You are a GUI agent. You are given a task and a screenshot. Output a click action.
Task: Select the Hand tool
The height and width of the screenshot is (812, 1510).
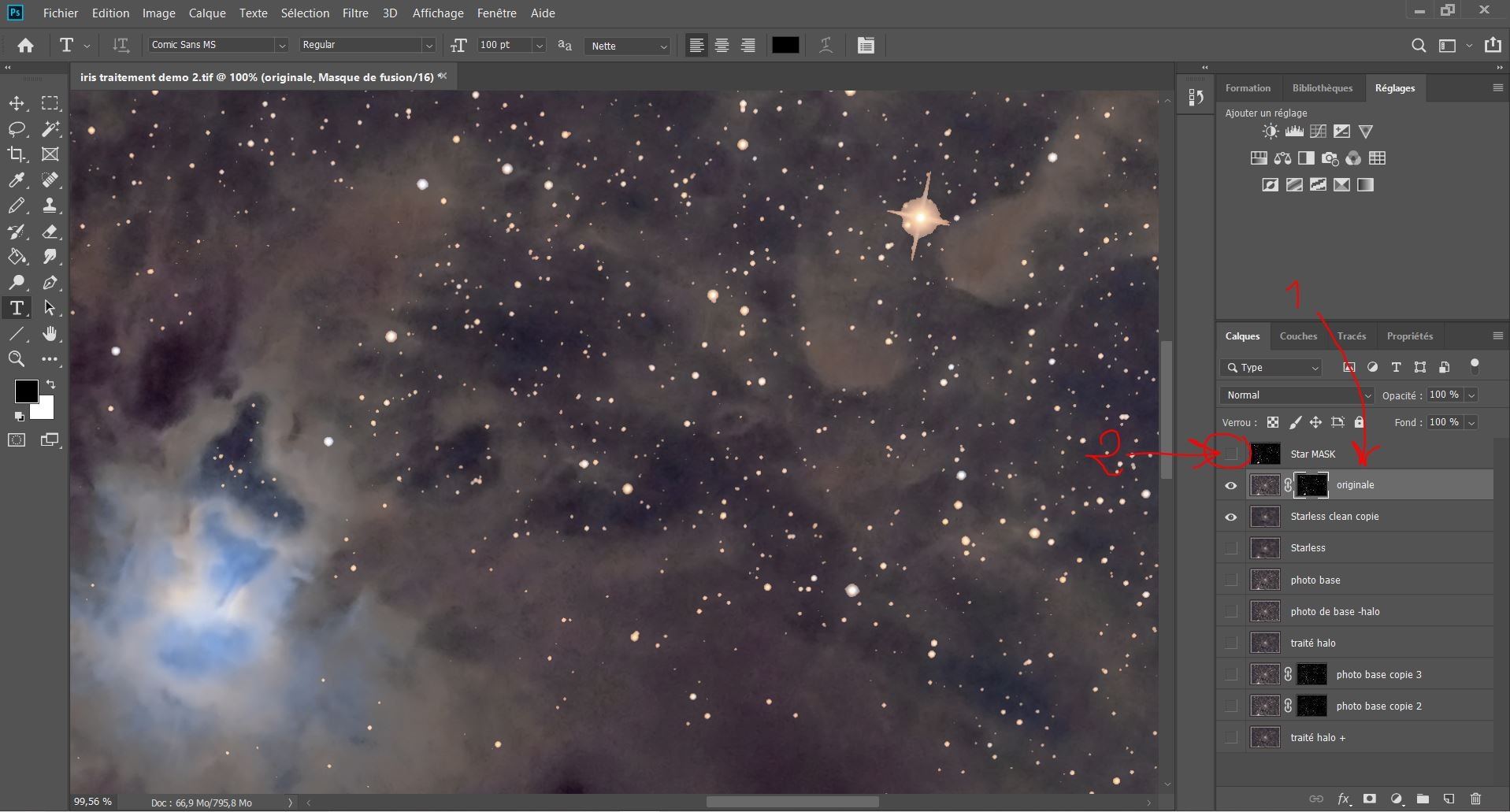pyautogui.click(x=50, y=334)
